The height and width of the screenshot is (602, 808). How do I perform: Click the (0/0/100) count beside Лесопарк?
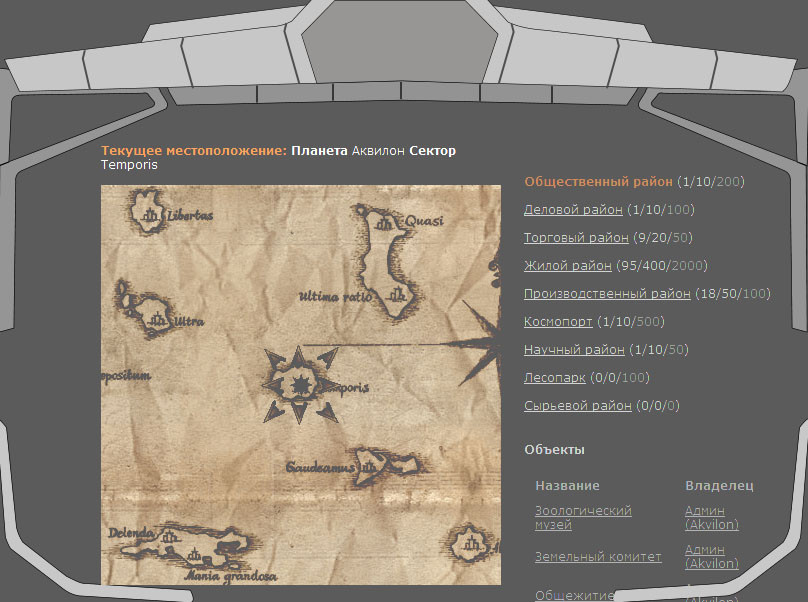pos(619,378)
